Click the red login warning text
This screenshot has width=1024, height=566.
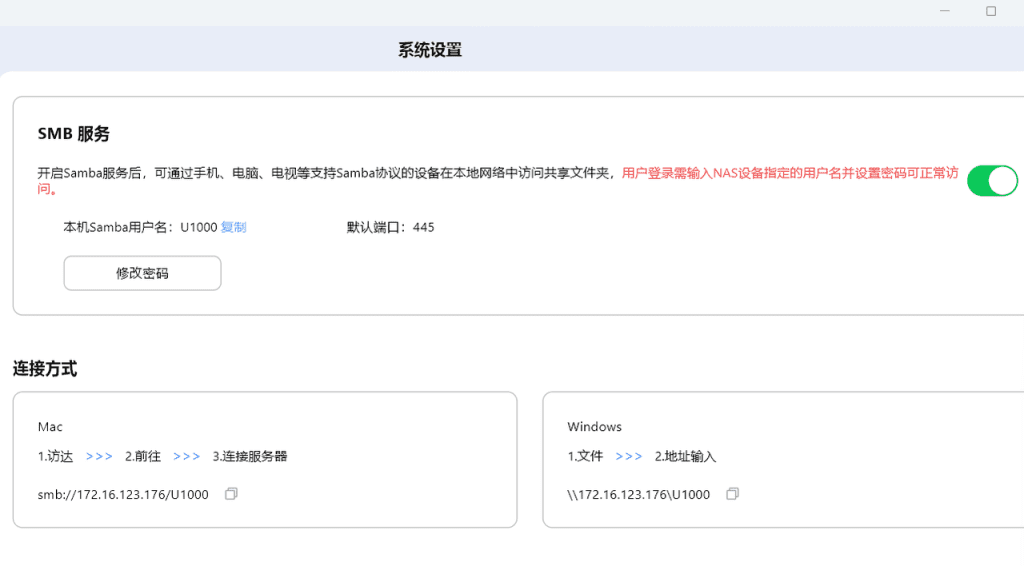pyautogui.click(x=789, y=173)
